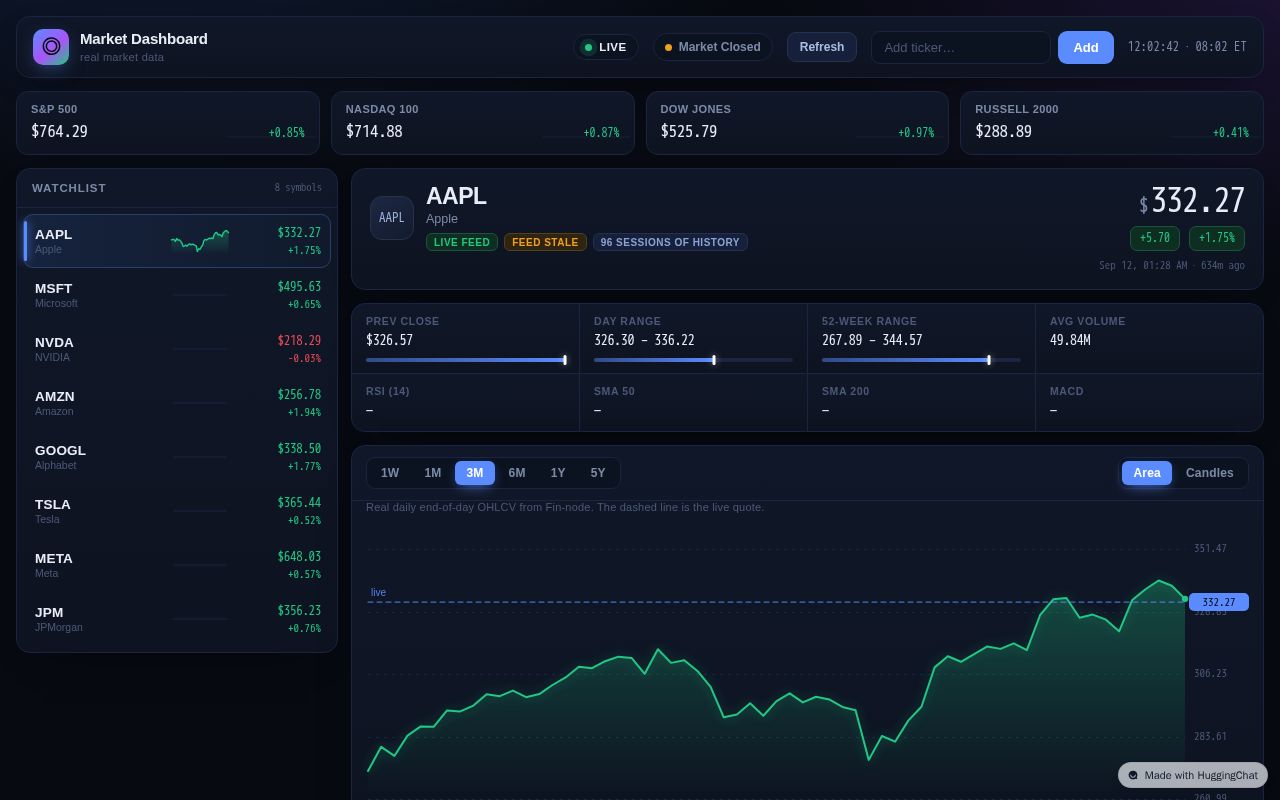Open the NASDAQ 100 index card
Viewport: 1280px width, 800px height.
click(x=483, y=123)
